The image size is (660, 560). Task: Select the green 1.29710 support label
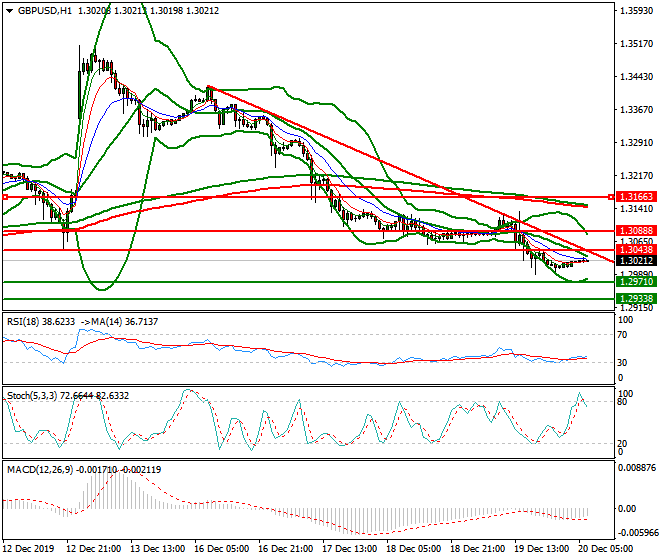coord(634,283)
